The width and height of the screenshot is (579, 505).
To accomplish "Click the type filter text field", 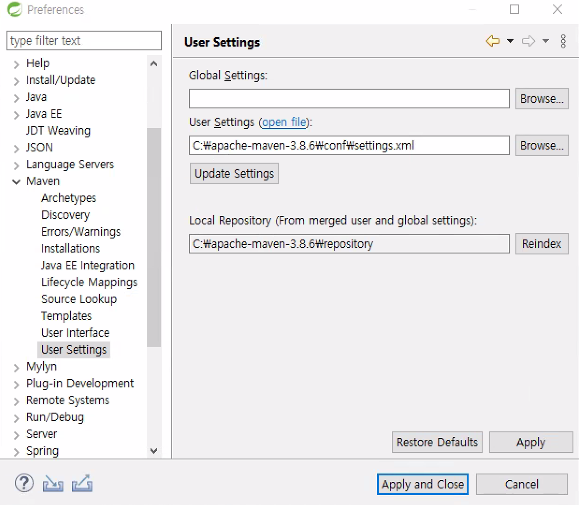I will [84, 40].
